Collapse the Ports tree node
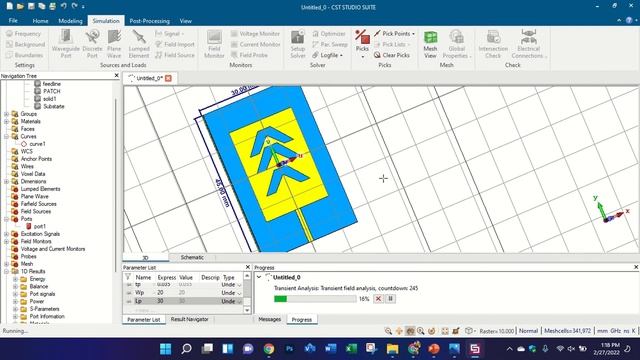The height and width of the screenshot is (360, 640). 7,219
